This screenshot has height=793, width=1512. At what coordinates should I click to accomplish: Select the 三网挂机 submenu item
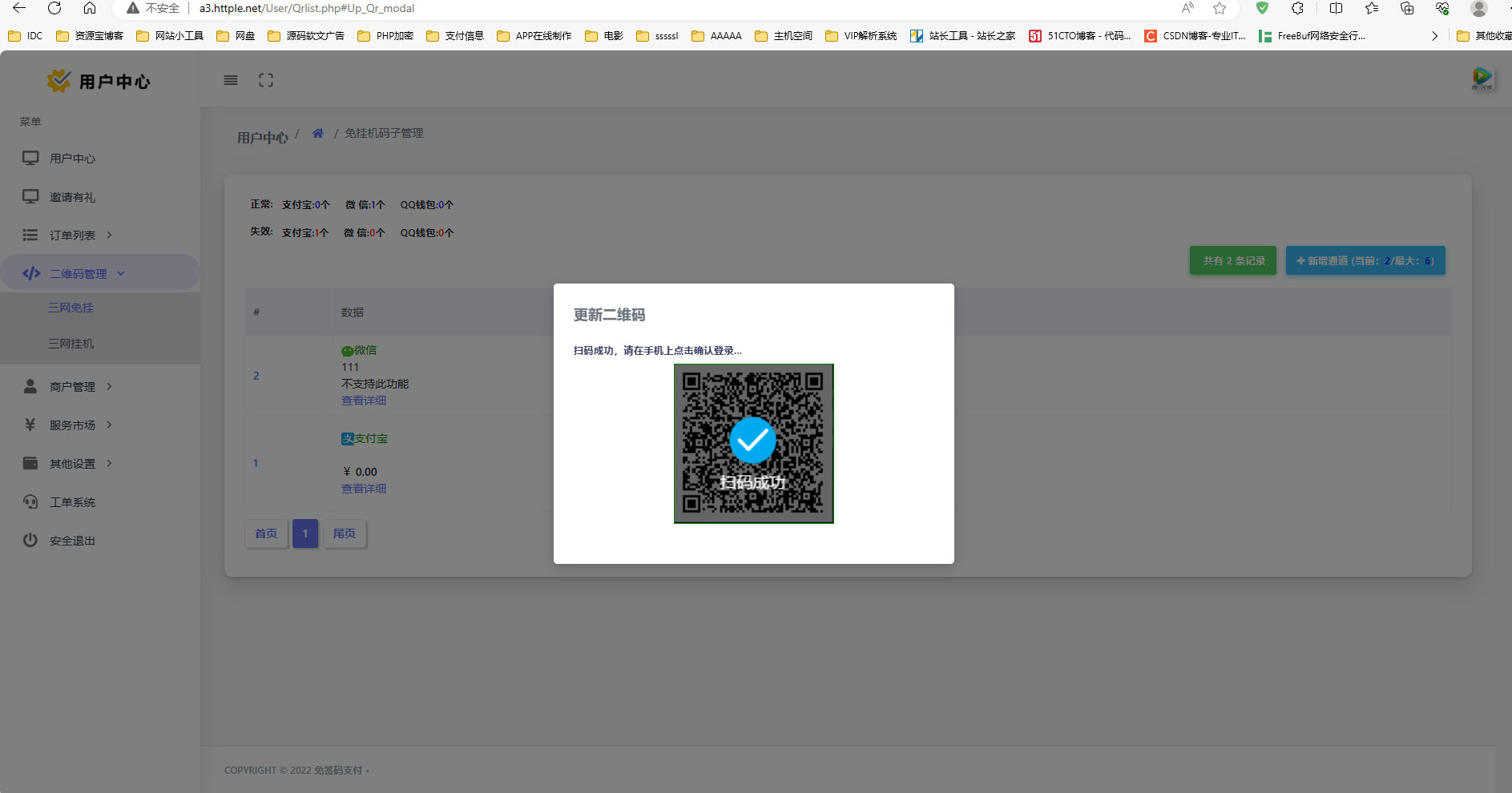[71, 344]
